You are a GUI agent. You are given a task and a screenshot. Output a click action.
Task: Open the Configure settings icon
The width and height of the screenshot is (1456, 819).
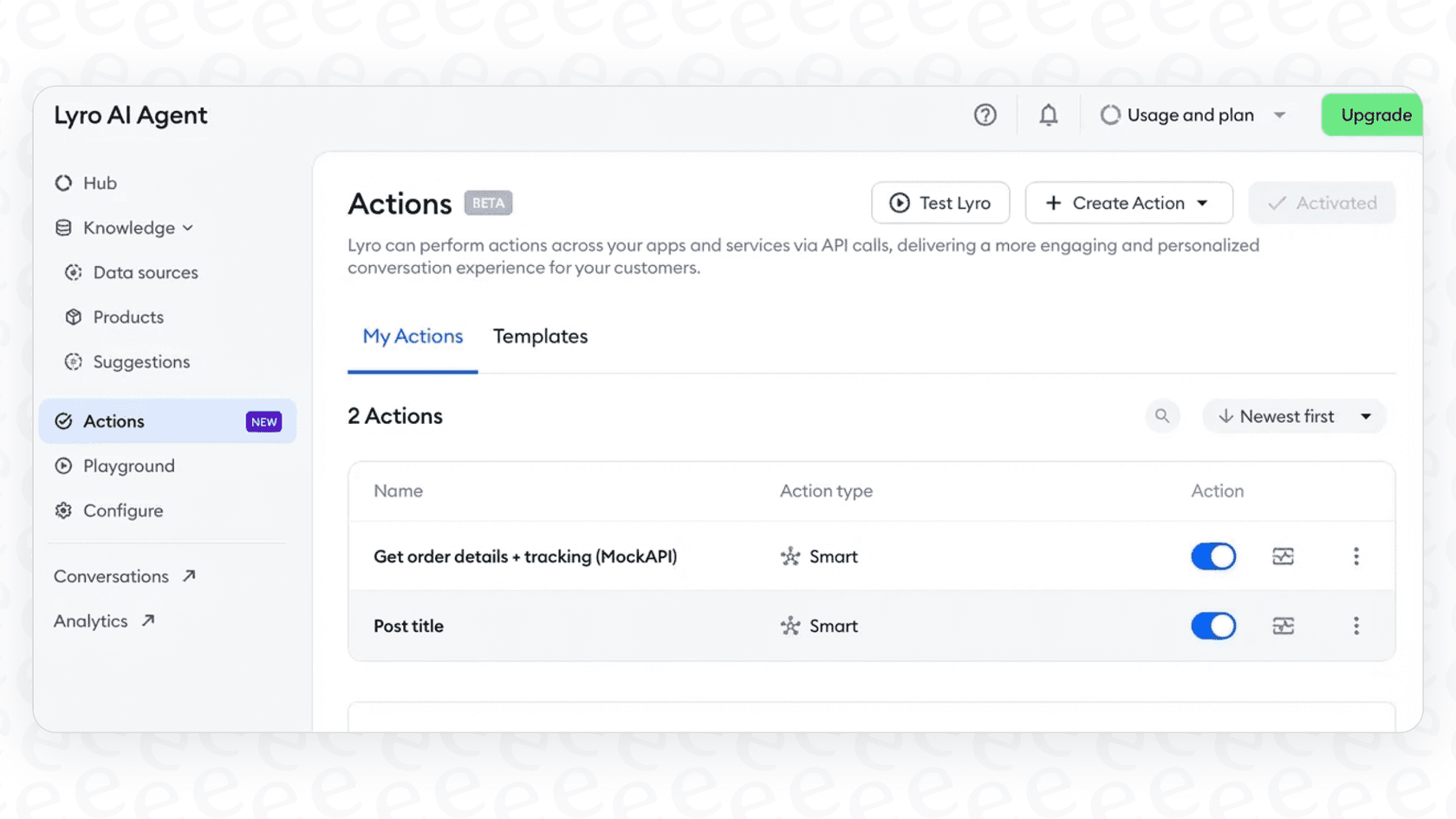[62, 510]
